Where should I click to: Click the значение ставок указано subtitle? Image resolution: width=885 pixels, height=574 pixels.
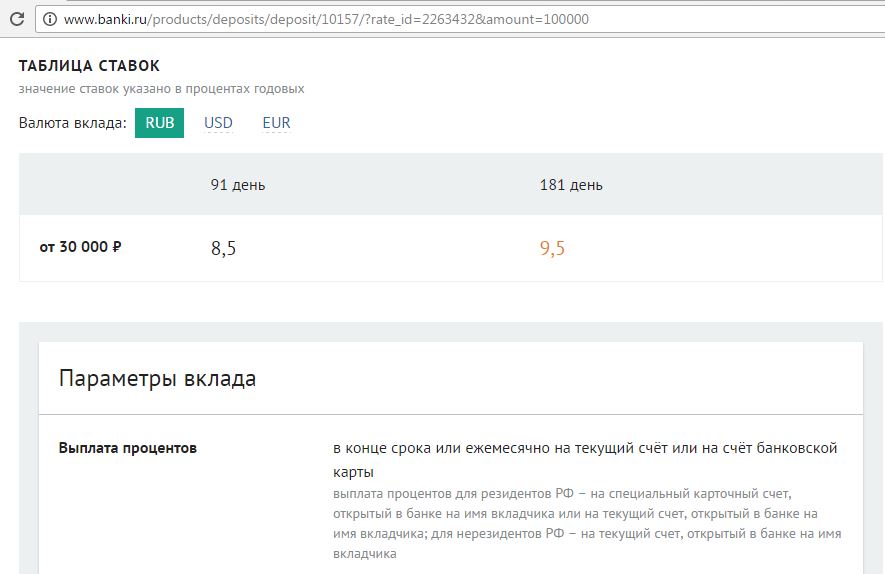point(161,89)
